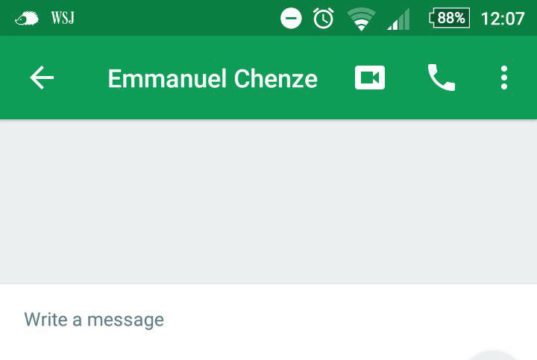Viewport: 537px width, 360px height.
Task: Tap the alarm clock status icon
Action: point(323,18)
